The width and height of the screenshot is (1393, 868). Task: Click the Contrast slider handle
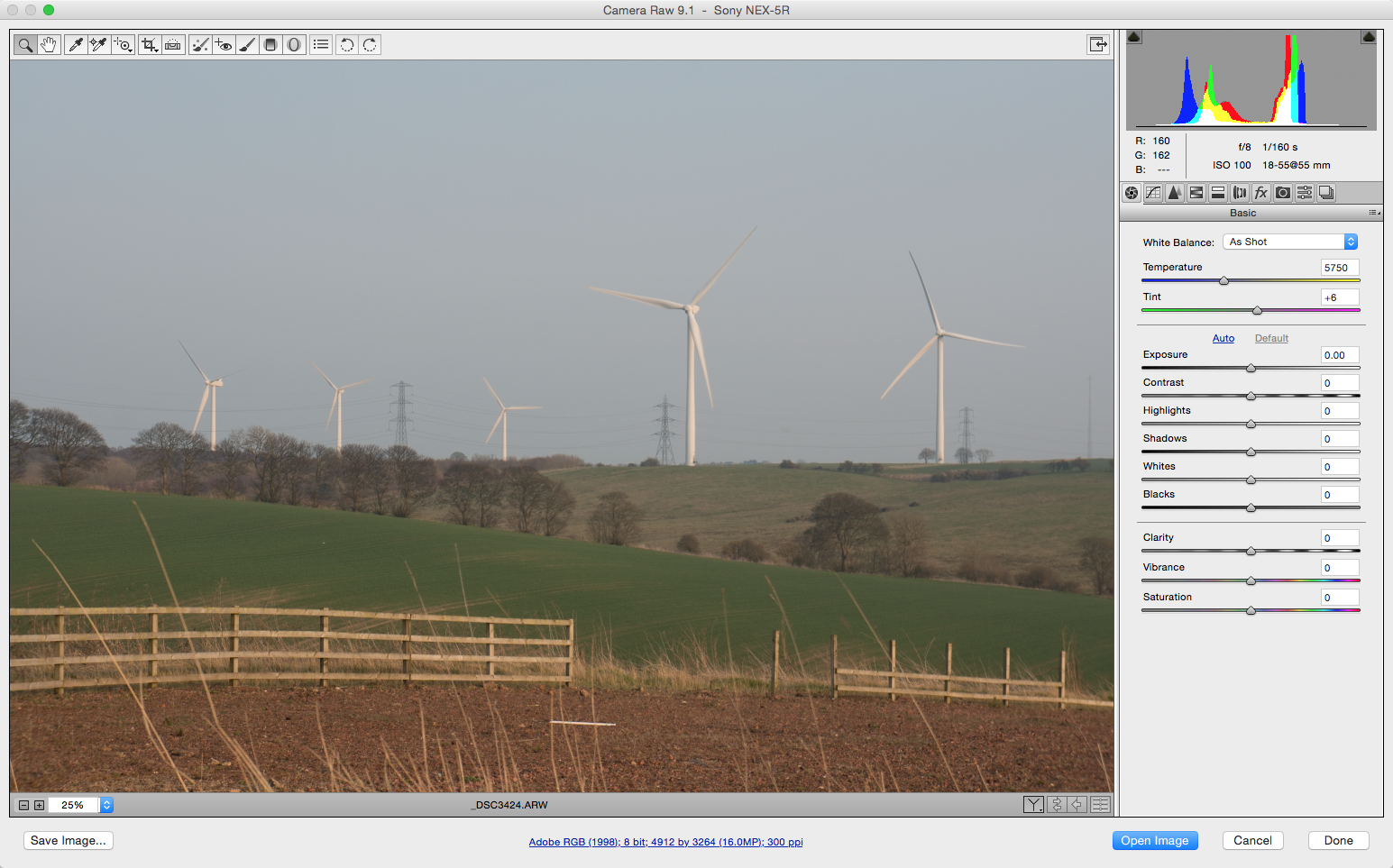pyautogui.click(x=1251, y=397)
